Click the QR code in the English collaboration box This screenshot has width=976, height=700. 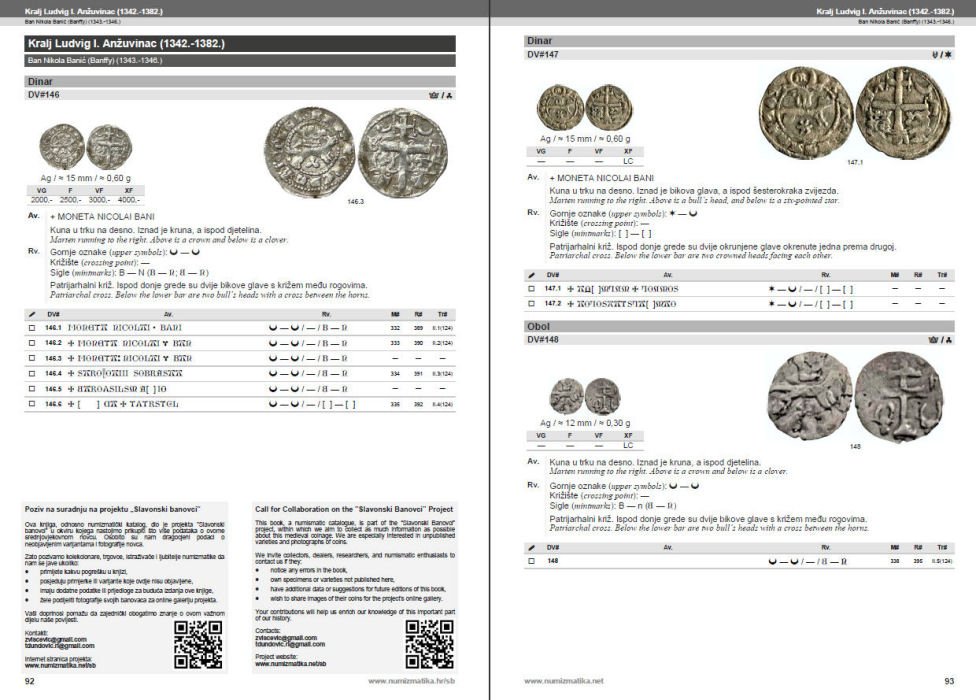coord(429,644)
